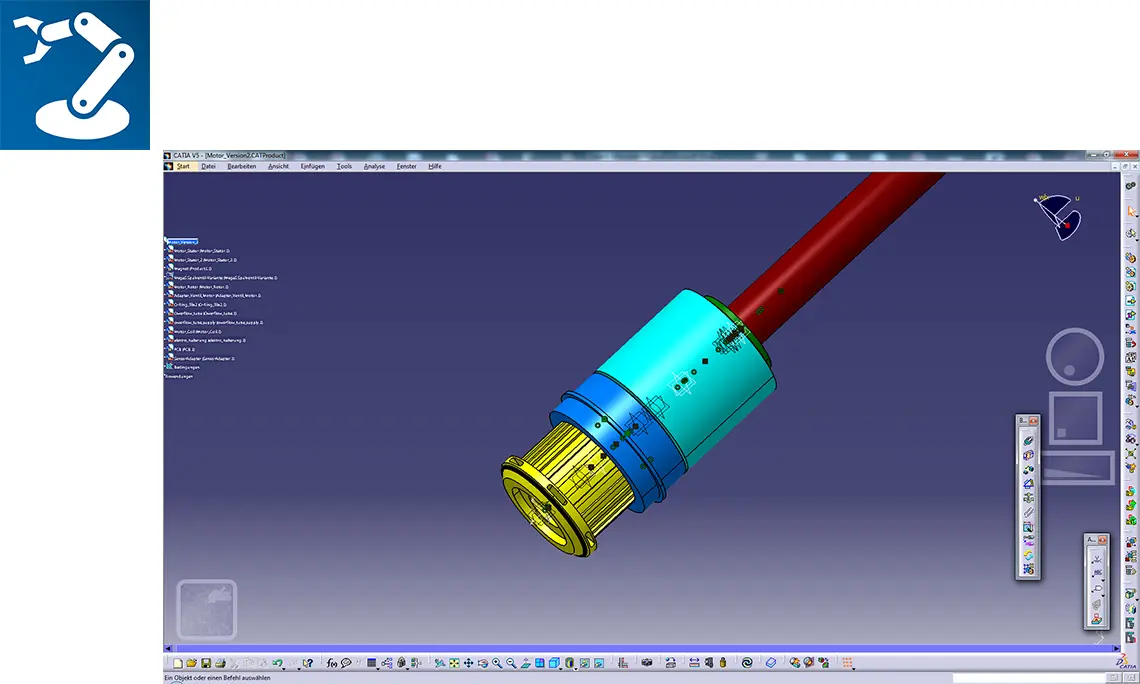Image resolution: width=1140 pixels, height=684 pixels.
Task: Click the Fit All In icon
Action: (454, 663)
